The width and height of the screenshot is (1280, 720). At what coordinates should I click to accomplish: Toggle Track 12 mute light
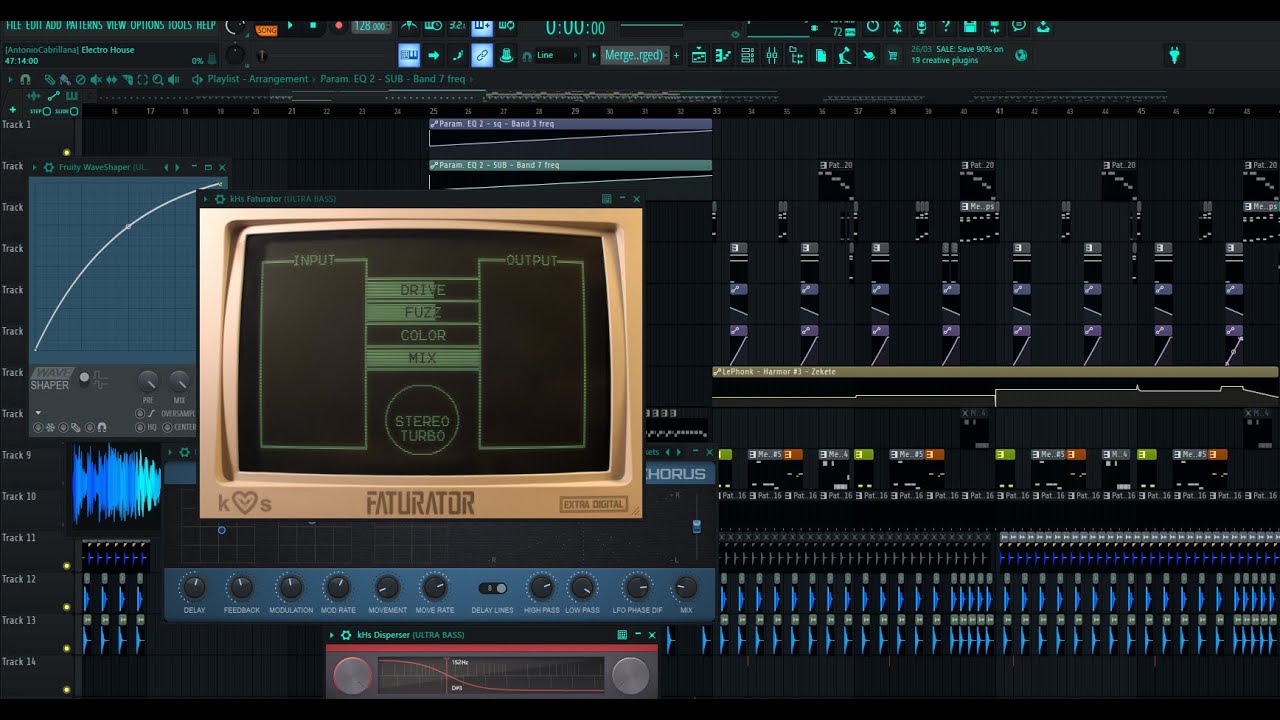tap(67, 607)
